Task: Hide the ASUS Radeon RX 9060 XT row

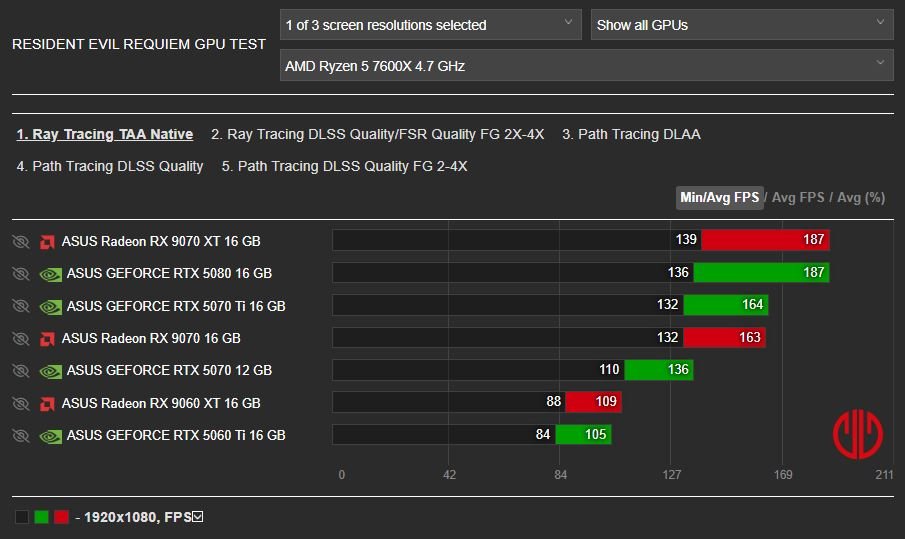Action: pyautogui.click(x=21, y=403)
